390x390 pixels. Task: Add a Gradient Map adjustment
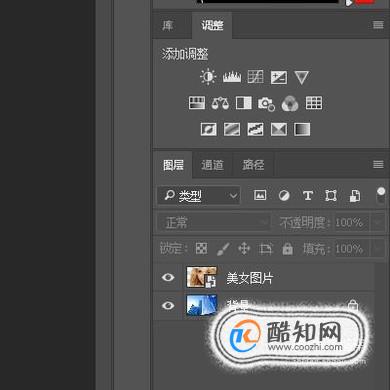coord(302,129)
